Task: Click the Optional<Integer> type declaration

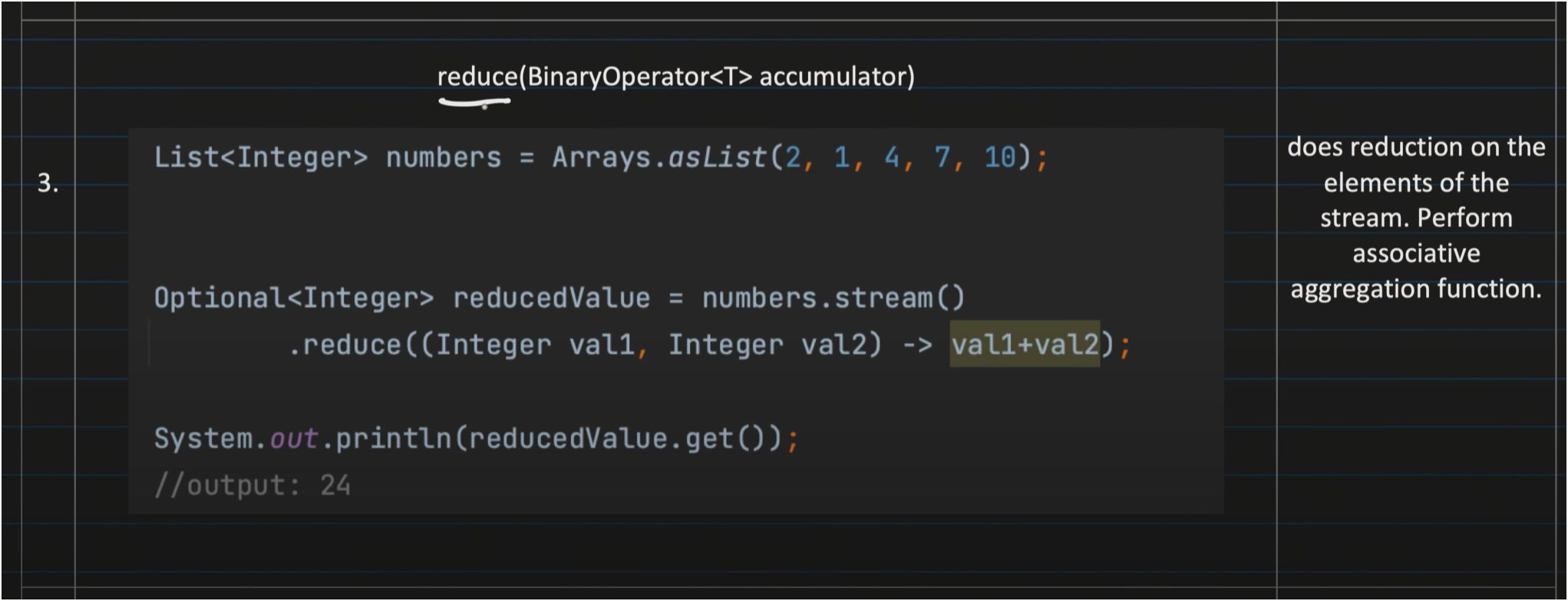Action: tap(294, 298)
